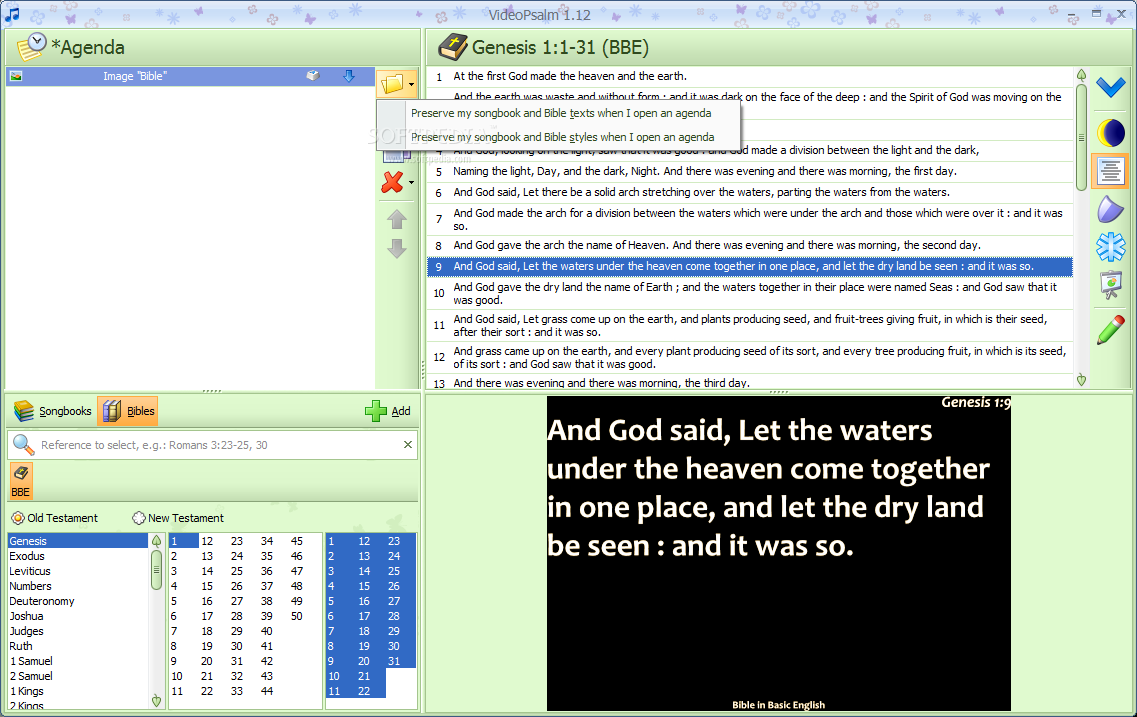Click the Agenda notepad clock icon

(x=31, y=47)
